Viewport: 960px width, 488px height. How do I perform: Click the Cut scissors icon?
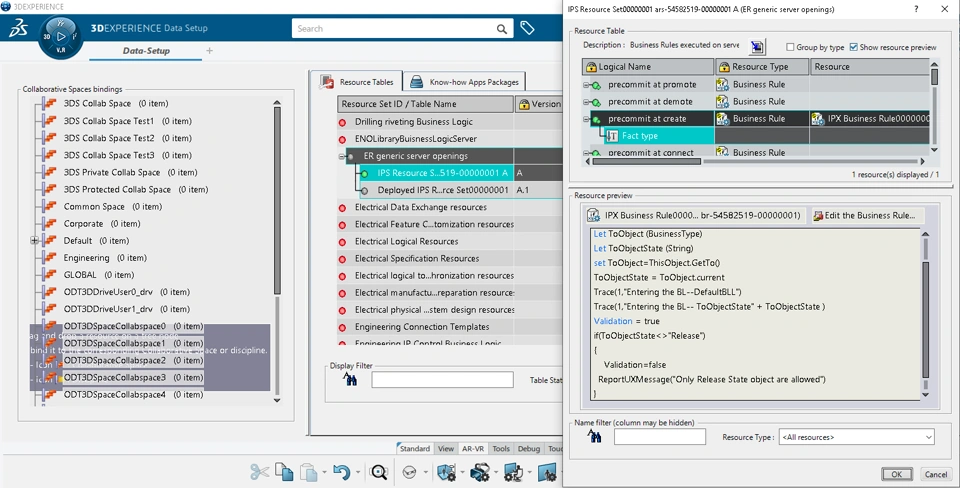click(x=260, y=471)
